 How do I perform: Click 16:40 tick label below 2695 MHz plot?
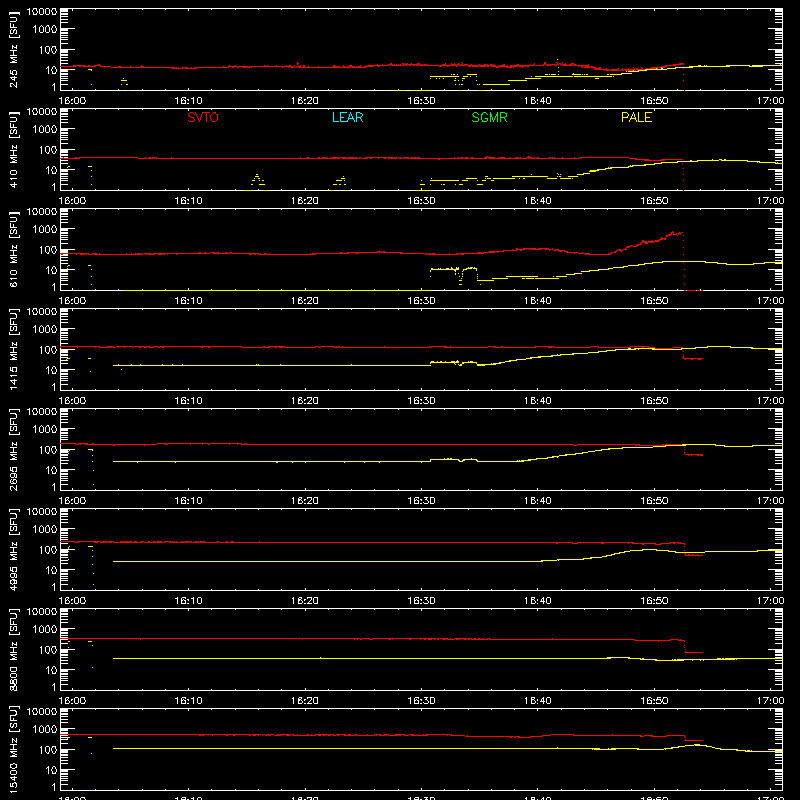(x=538, y=501)
